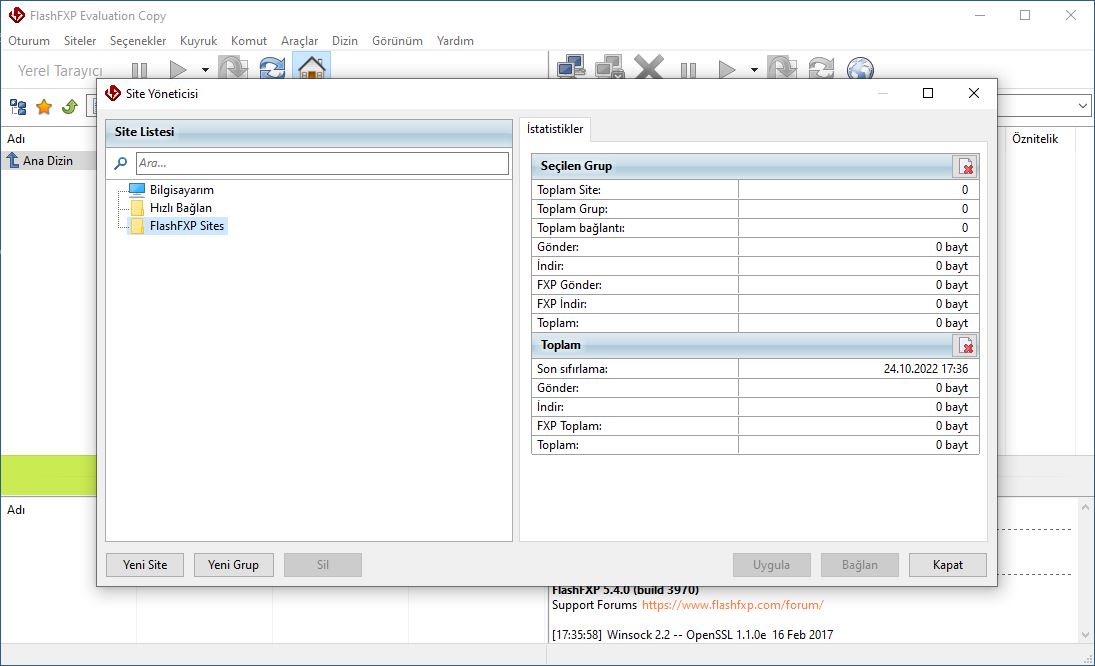Screen dimensions: 1095x666
Task: Click the green up-directory arrow icon
Action: 70,107
